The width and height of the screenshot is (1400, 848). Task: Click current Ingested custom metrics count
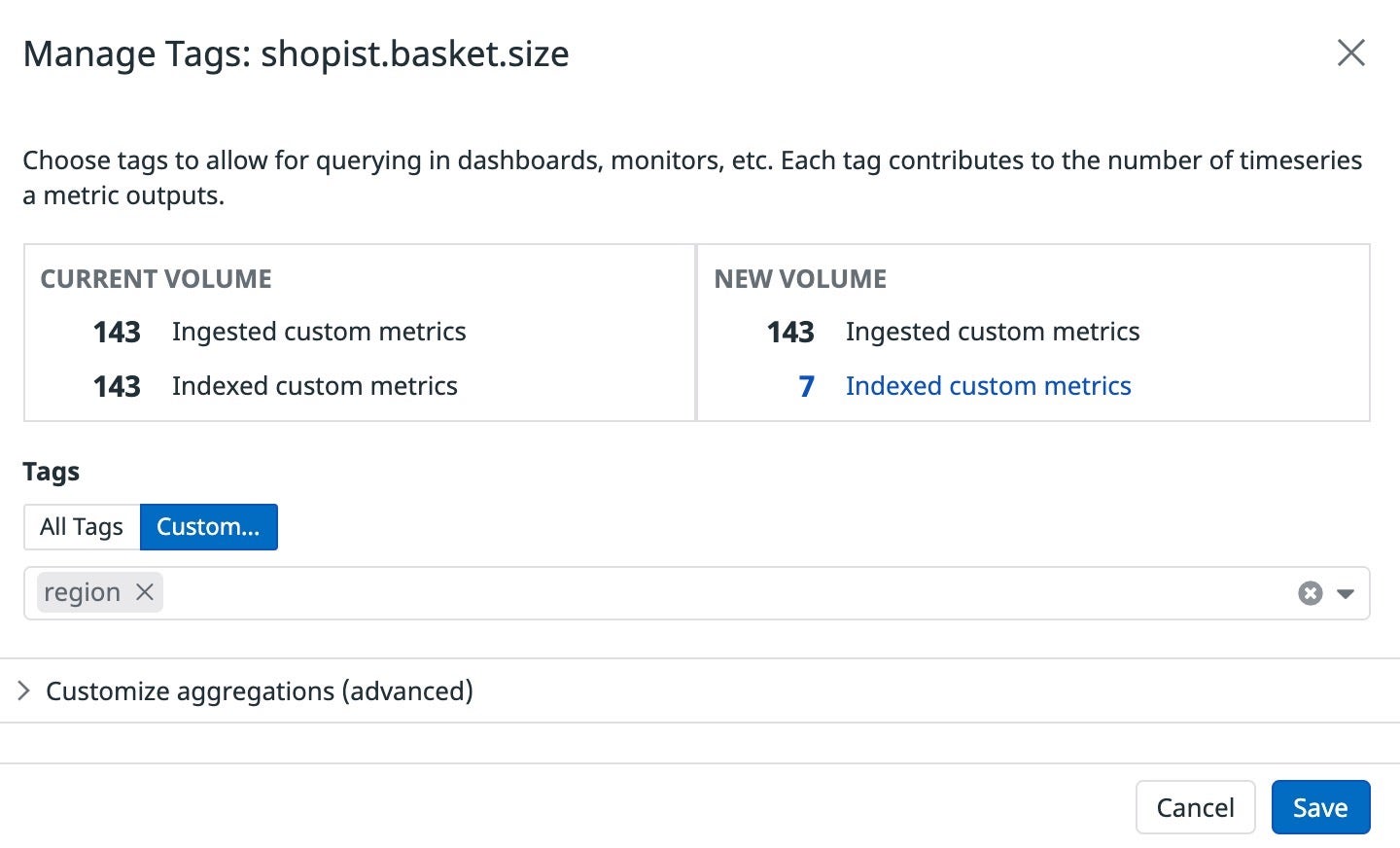[117, 332]
